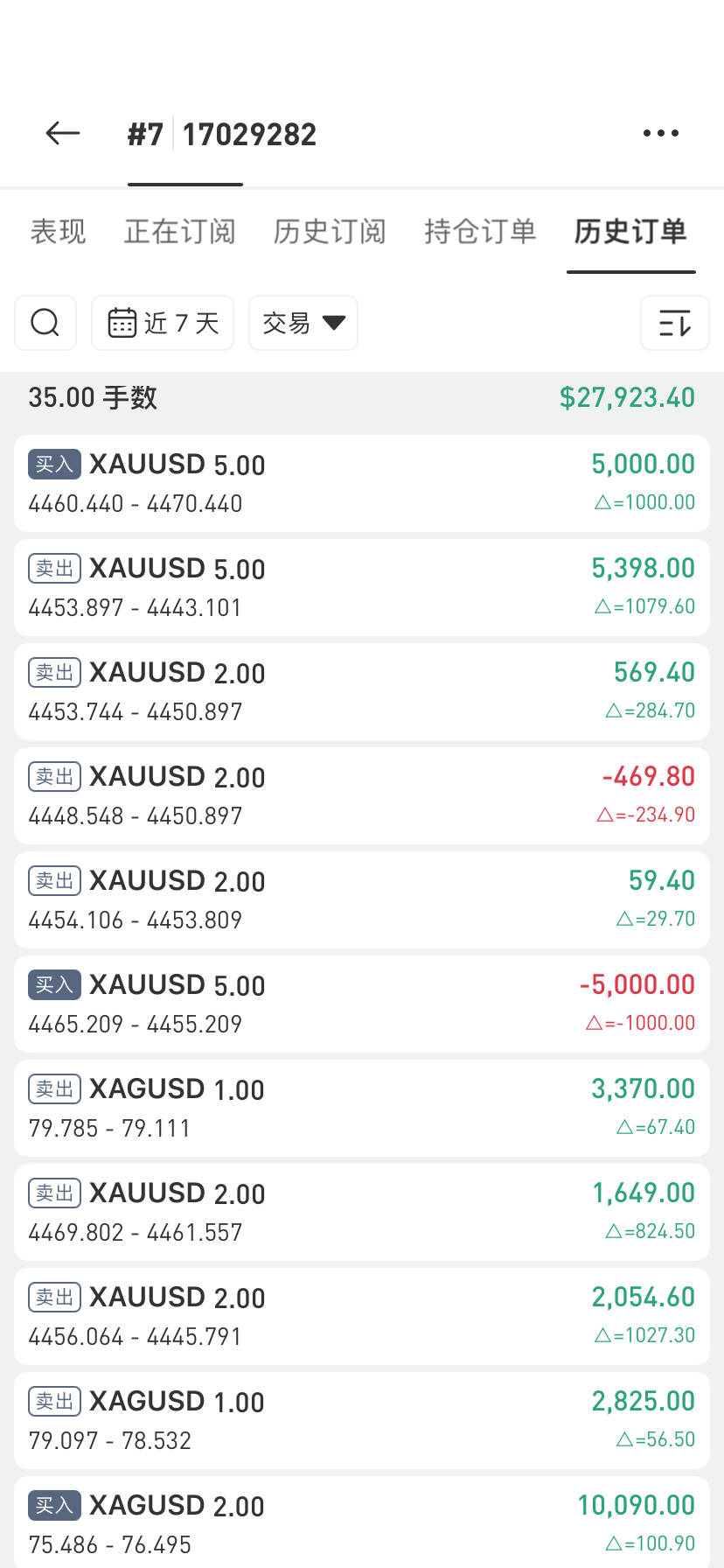Open the 近 7 天 date range filter
Screen dimensions: 724x1568
163,323
